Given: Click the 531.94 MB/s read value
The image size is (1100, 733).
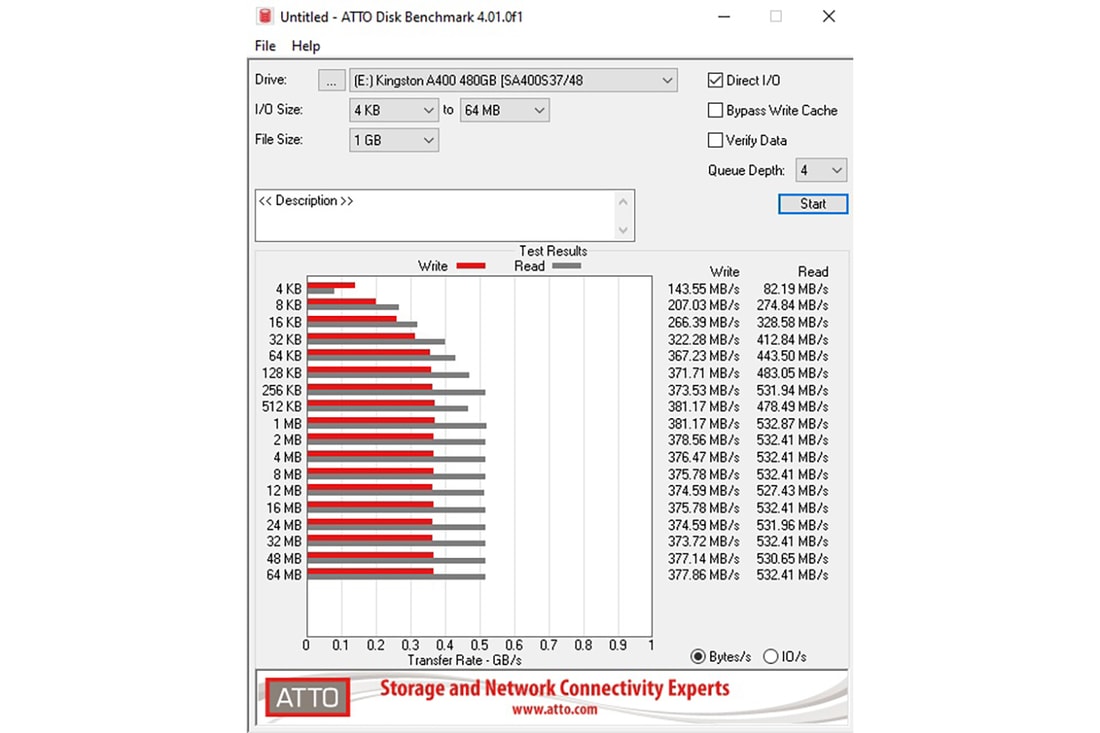Looking at the screenshot, I should [792, 390].
